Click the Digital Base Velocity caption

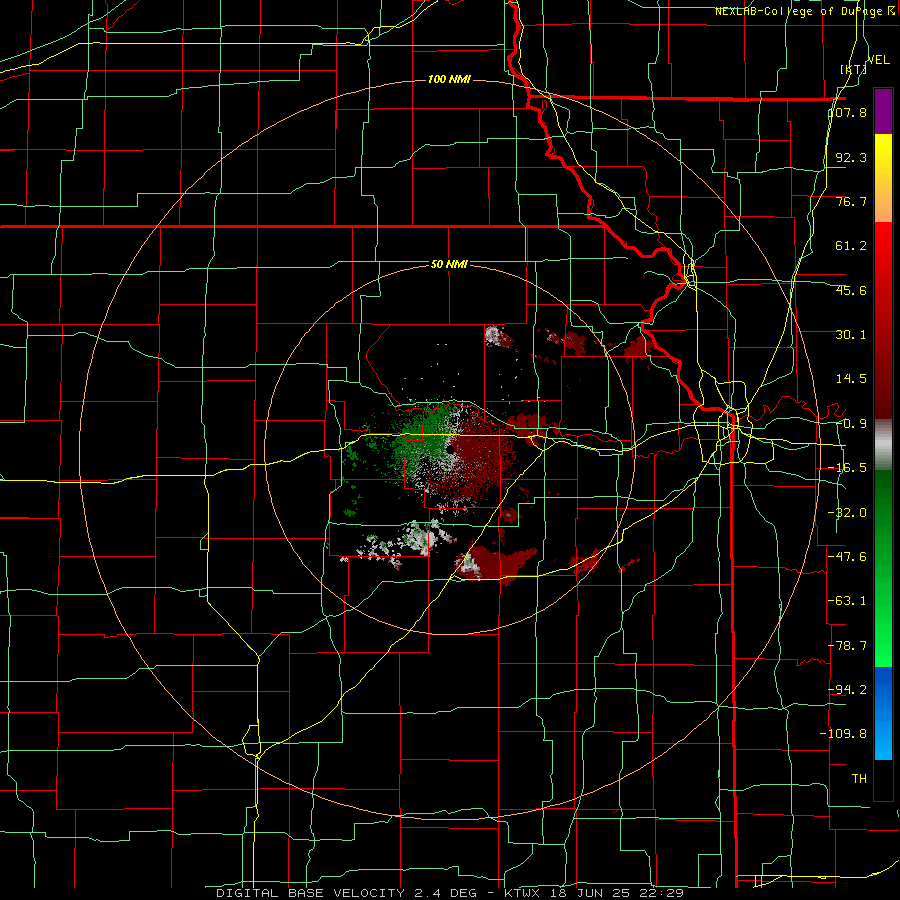point(450,893)
